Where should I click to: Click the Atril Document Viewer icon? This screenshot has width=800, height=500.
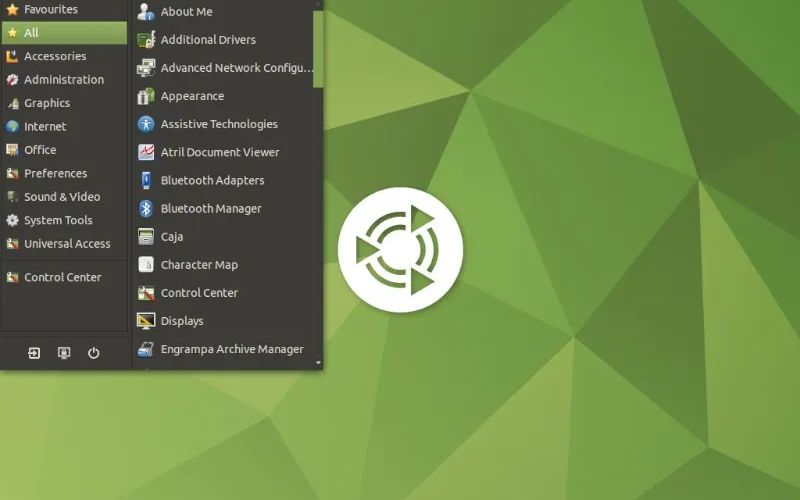pyautogui.click(x=146, y=152)
